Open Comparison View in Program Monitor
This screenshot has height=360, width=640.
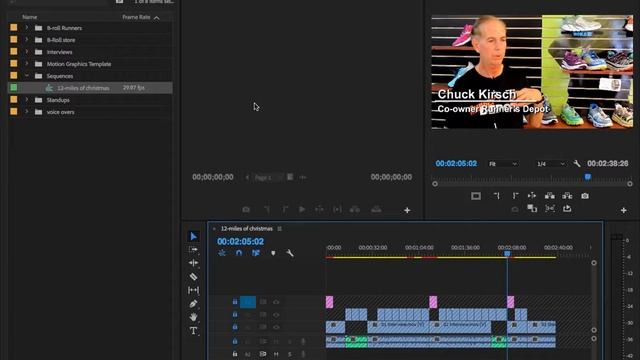pyautogui.click(x=532, y=209)
